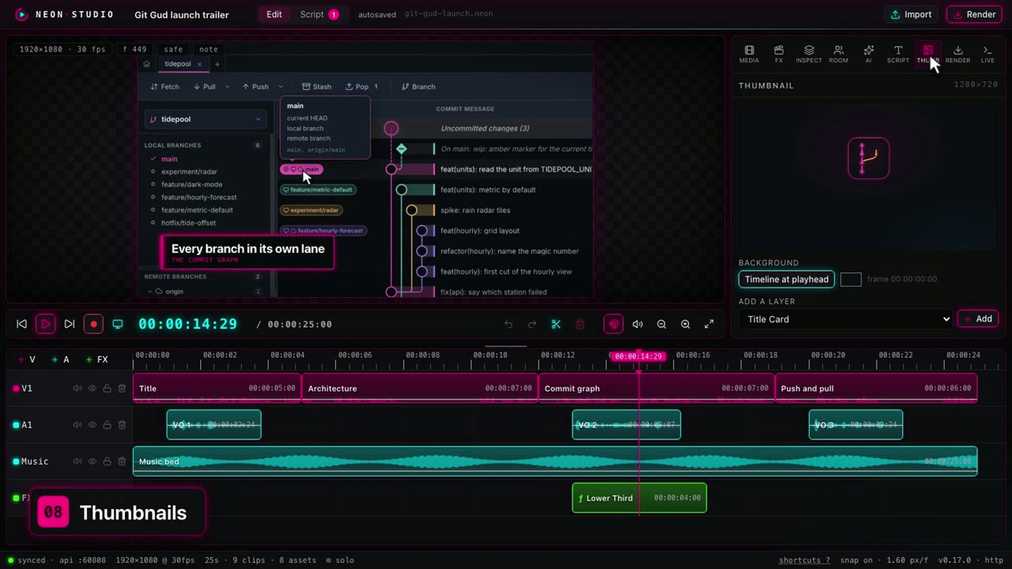Mute the Music track

[x=77, y=461]
